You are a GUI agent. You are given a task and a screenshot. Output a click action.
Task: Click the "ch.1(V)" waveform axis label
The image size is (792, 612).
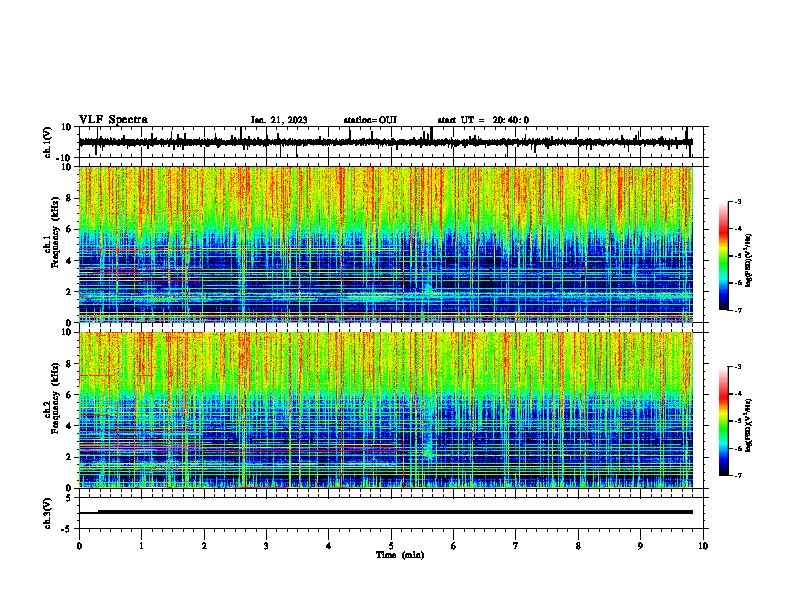pos(48,142)
